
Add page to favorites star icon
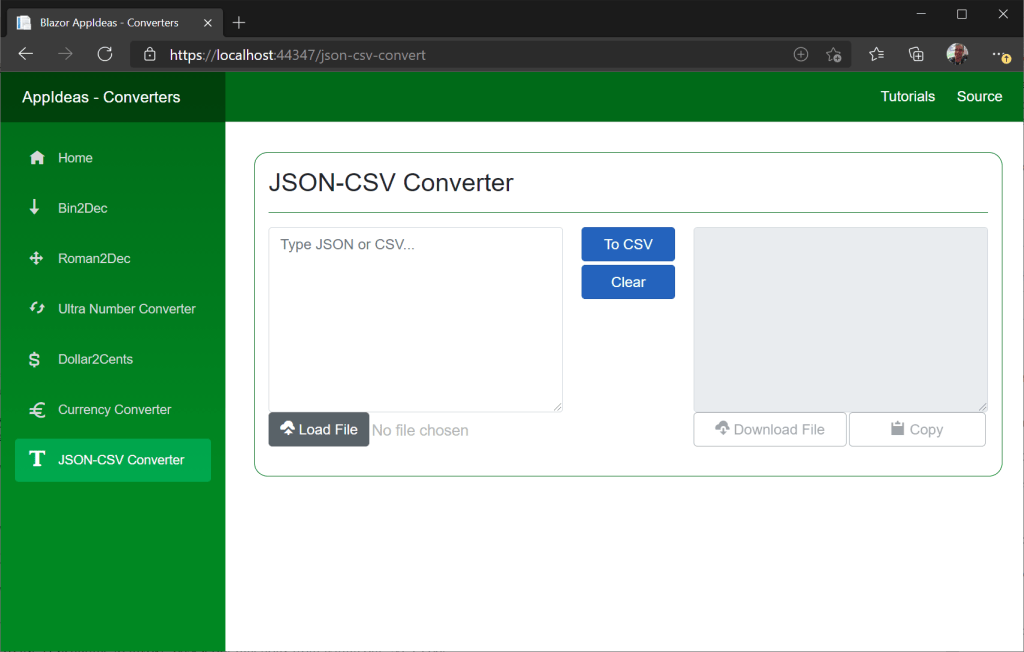point(833,55)
